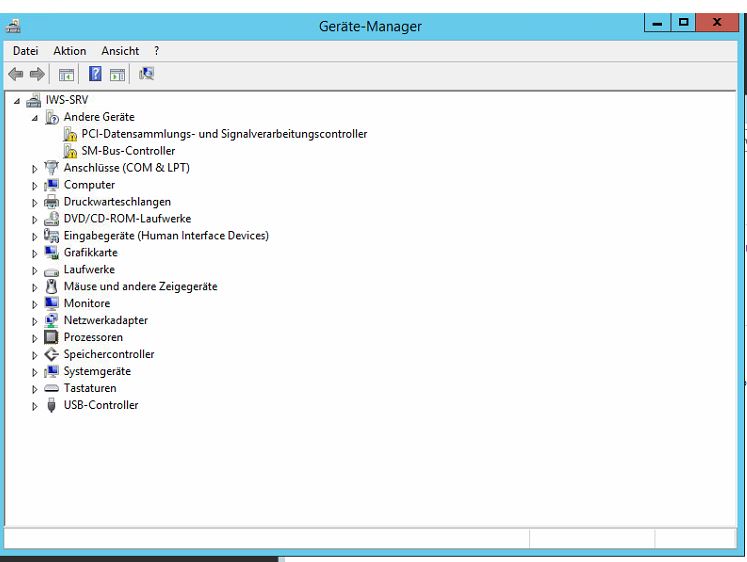
Task: Click the Back arrow toolbar icon
Action: point(16,74)
